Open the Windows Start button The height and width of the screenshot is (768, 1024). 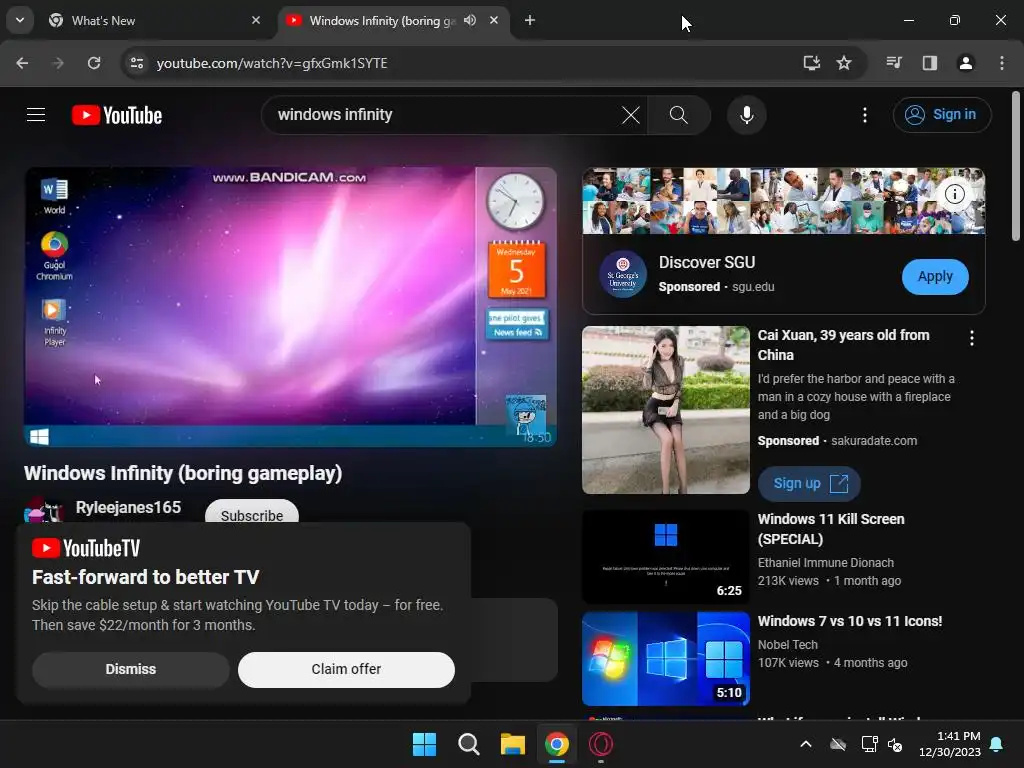click(x=424, y=744)
